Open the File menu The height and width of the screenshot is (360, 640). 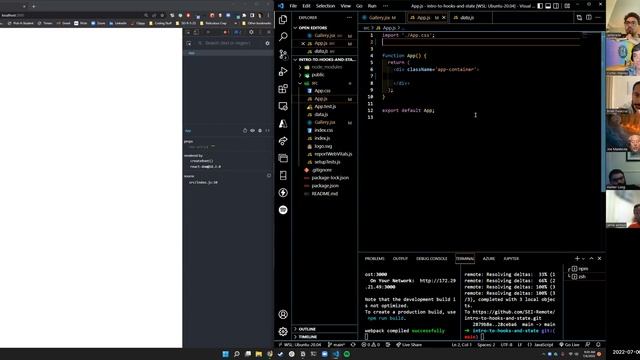(x=293, y=6)
